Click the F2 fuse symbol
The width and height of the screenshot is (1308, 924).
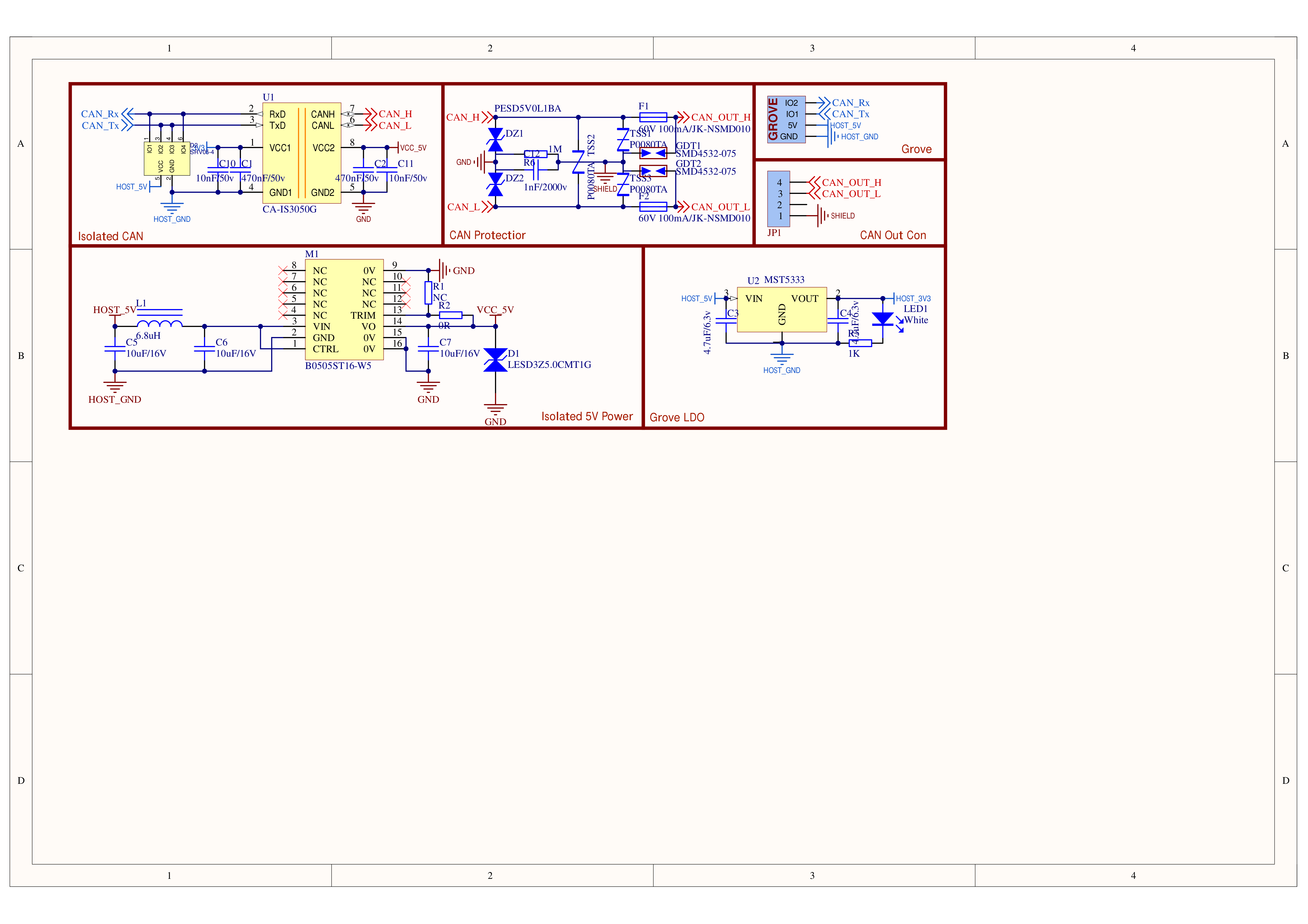653,207
